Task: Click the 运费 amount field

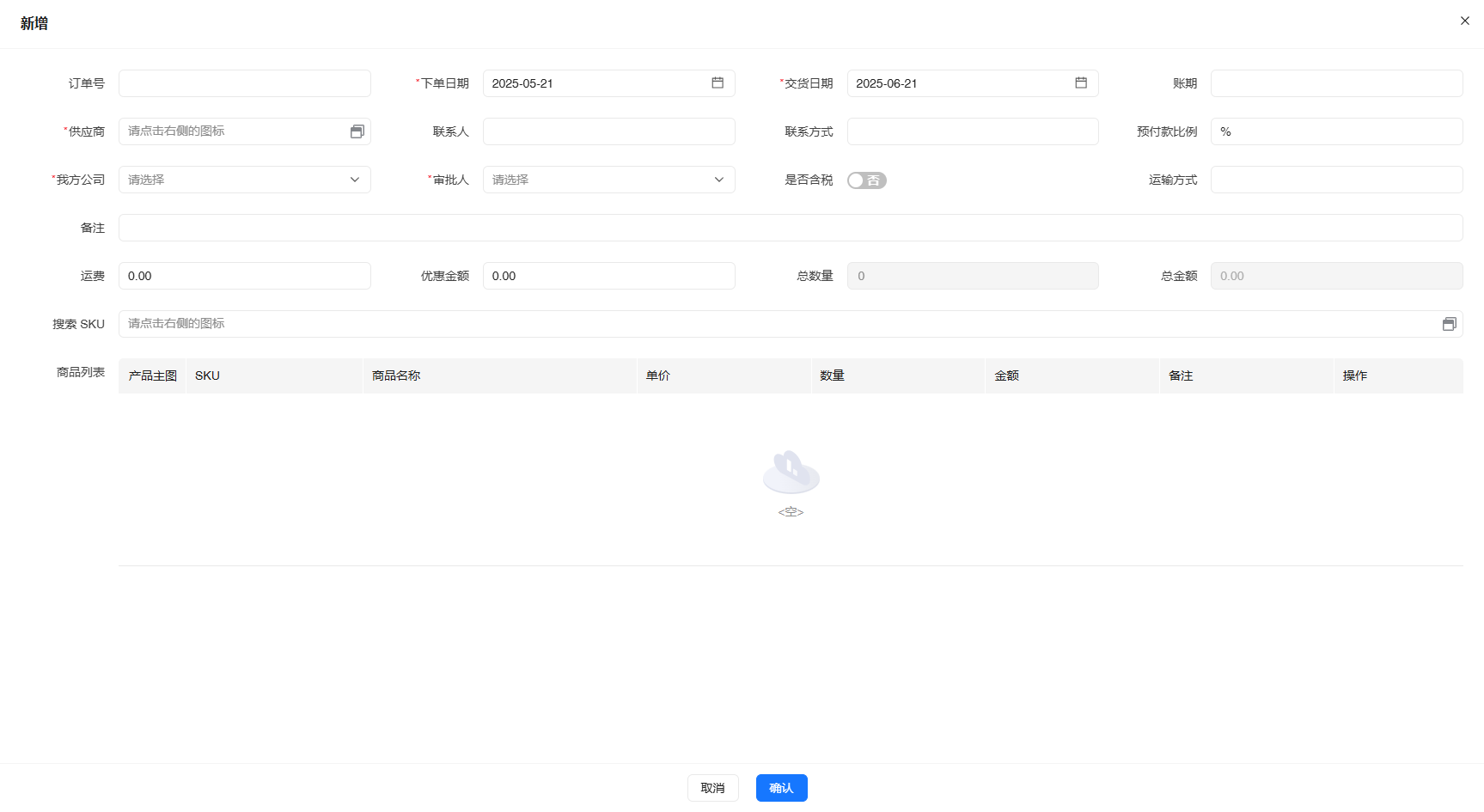Action: (245, 276)
